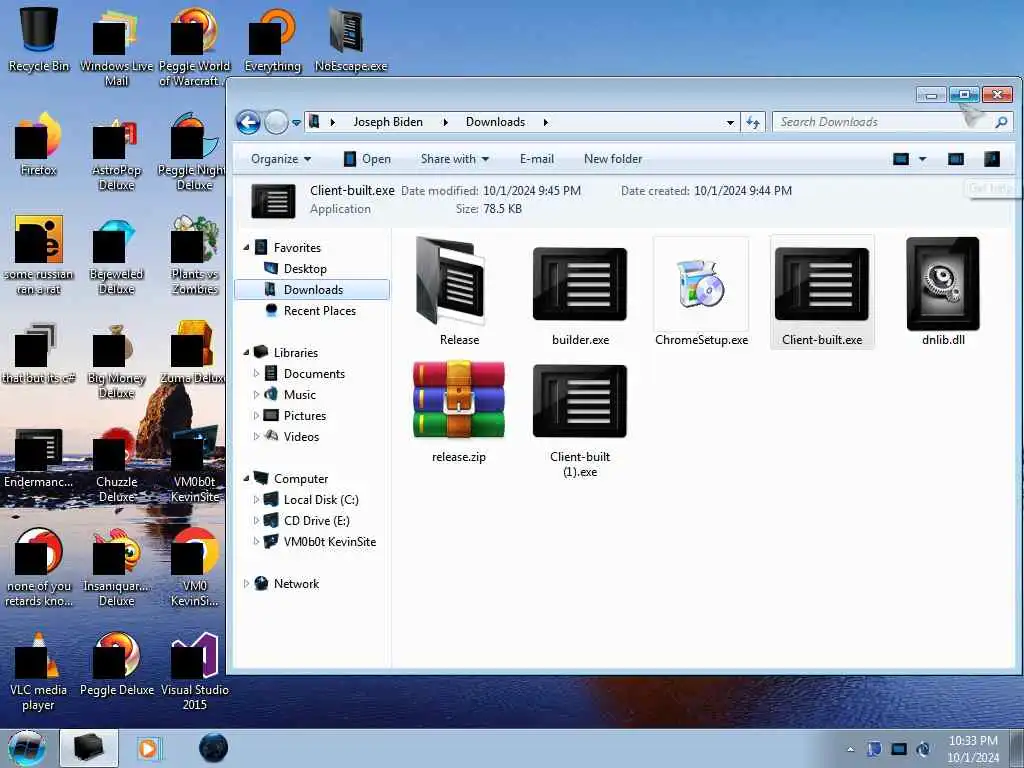
Task: Click New folder button
Action: 613,159
